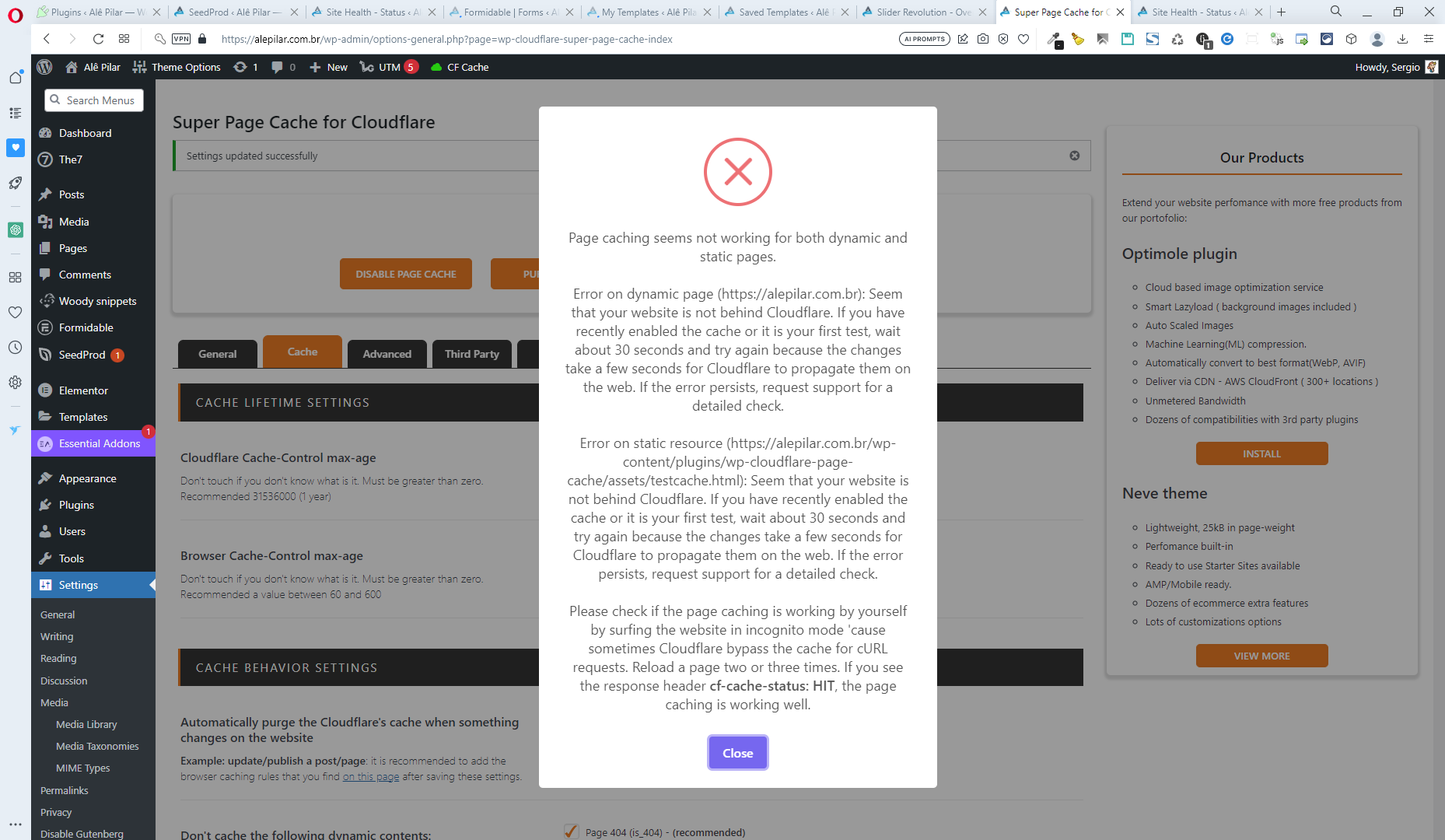Switch to the Advanced settings tab
Image resolution: width=1445 pixels, height=840 pixels.
[x=387, y=354]
